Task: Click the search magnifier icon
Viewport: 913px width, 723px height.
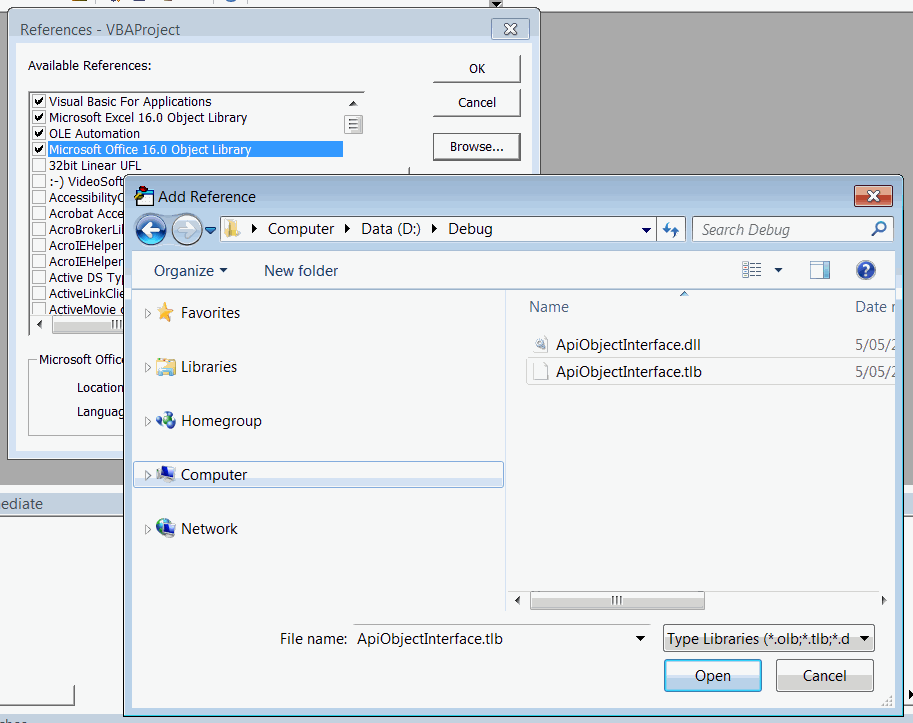Action: coord(879,229)
